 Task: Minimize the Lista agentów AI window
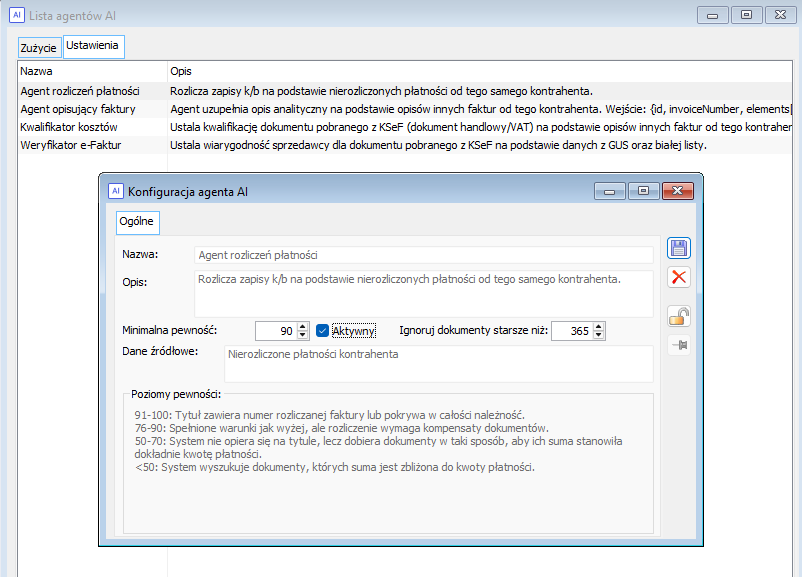point(712,15)
